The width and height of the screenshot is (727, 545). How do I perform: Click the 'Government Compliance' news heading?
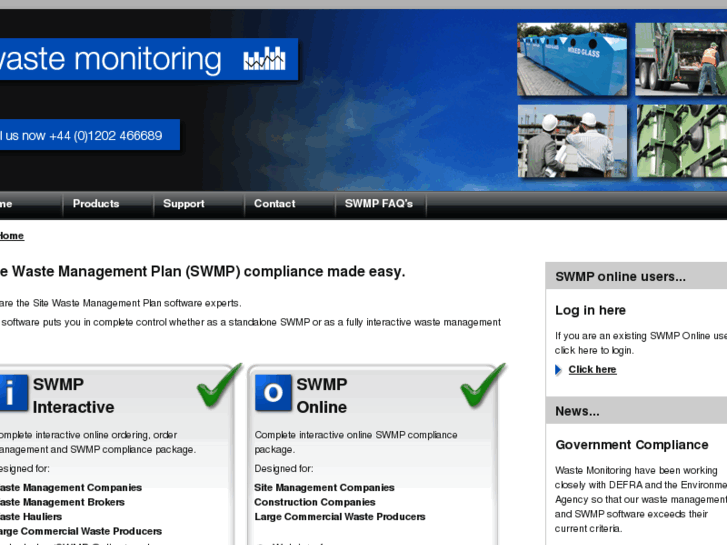(x=631, y=445)
